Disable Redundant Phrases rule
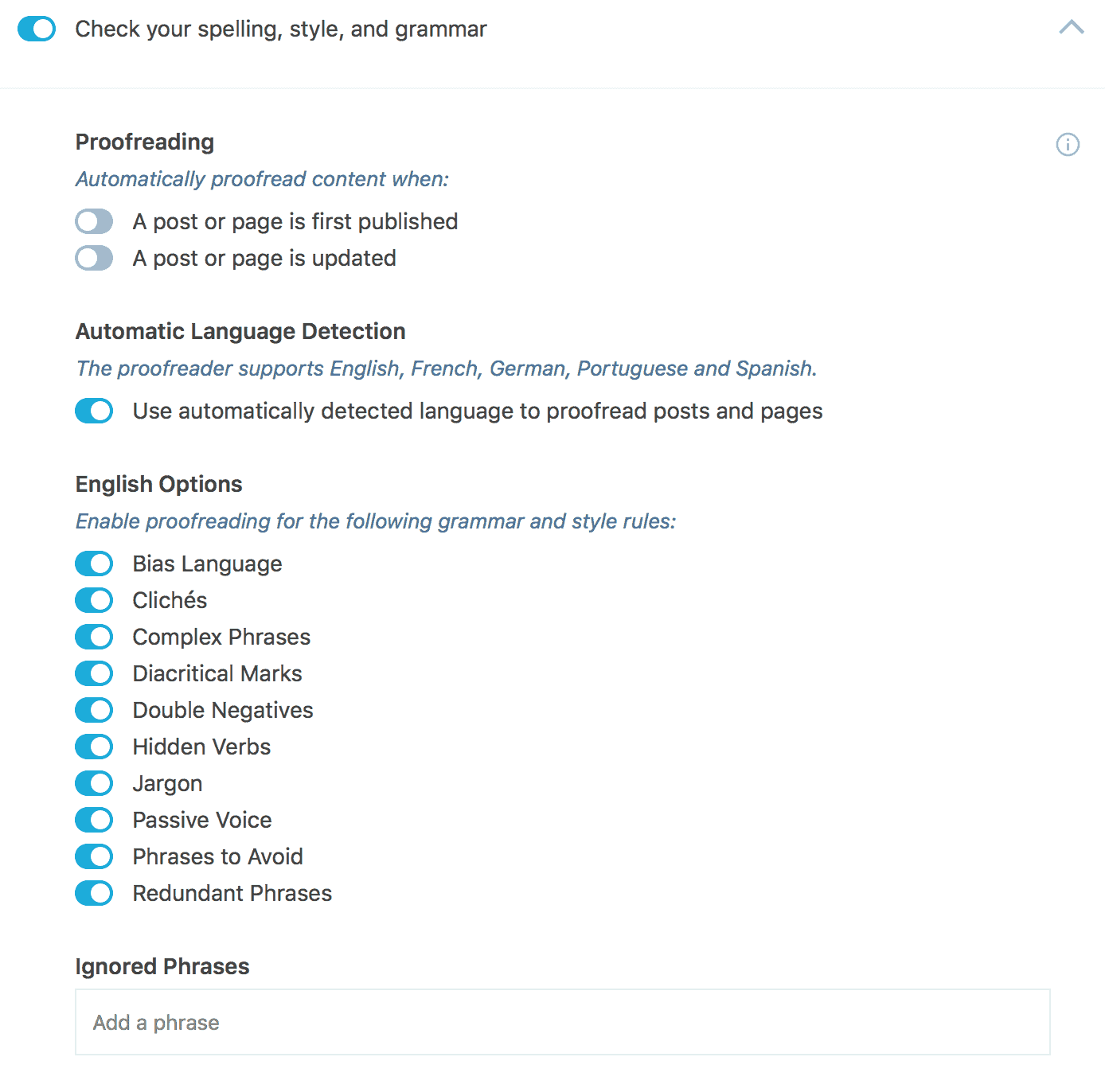This screenshot has height=1092, width=1105. pyautogui.click(x=94, y=893)
